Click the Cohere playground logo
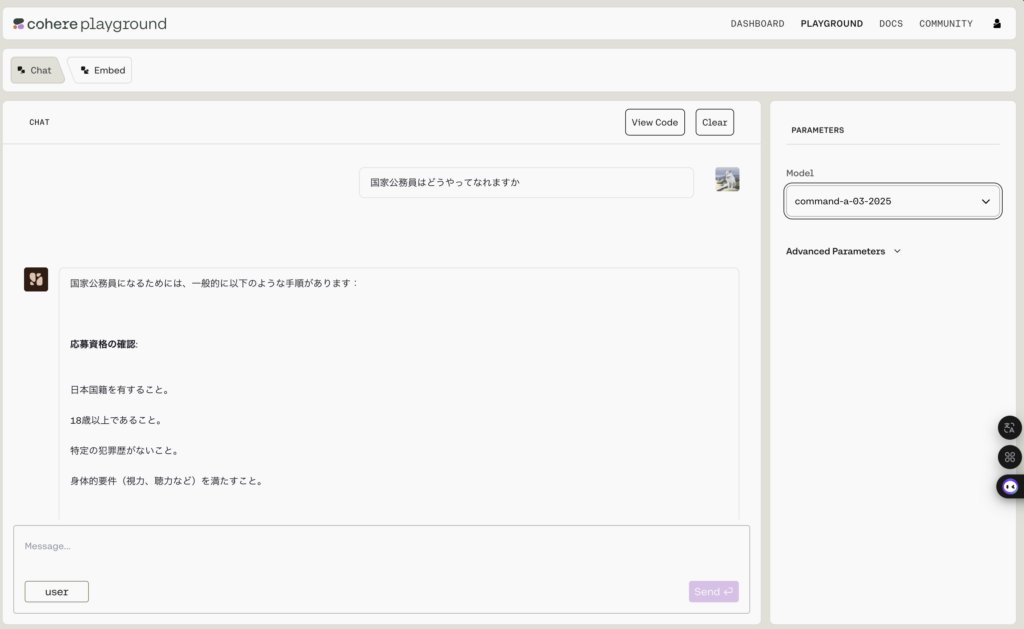This screenshot has width=1024, height=629. (90, 24)
